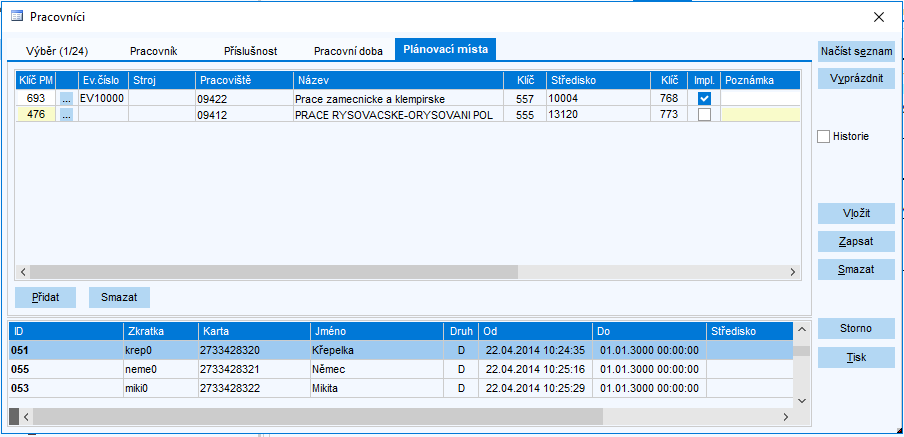Click the Pracovníci window title icon
The height and width of the screenshot is (437, 904).
pyautogui.click(x=17, y=16)
